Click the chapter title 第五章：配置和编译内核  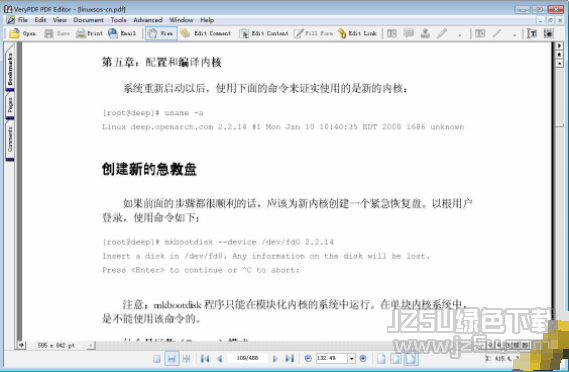point(161,62)
